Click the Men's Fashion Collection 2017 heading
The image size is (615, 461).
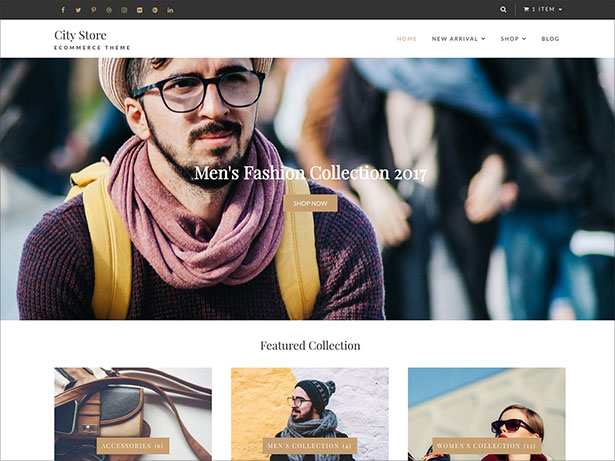(x=310, y=173)
